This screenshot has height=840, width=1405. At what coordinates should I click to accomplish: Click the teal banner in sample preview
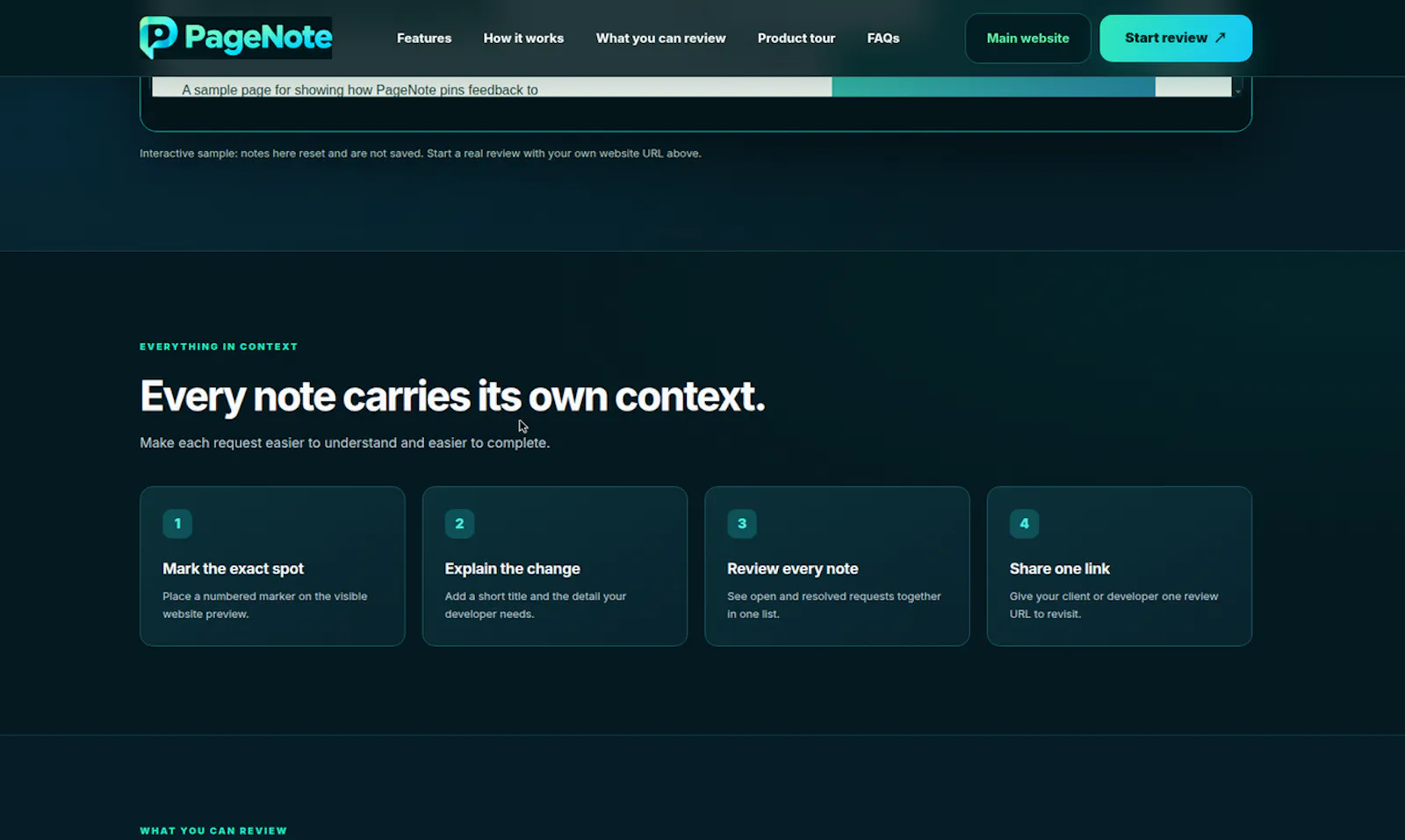tap(993, 87)
